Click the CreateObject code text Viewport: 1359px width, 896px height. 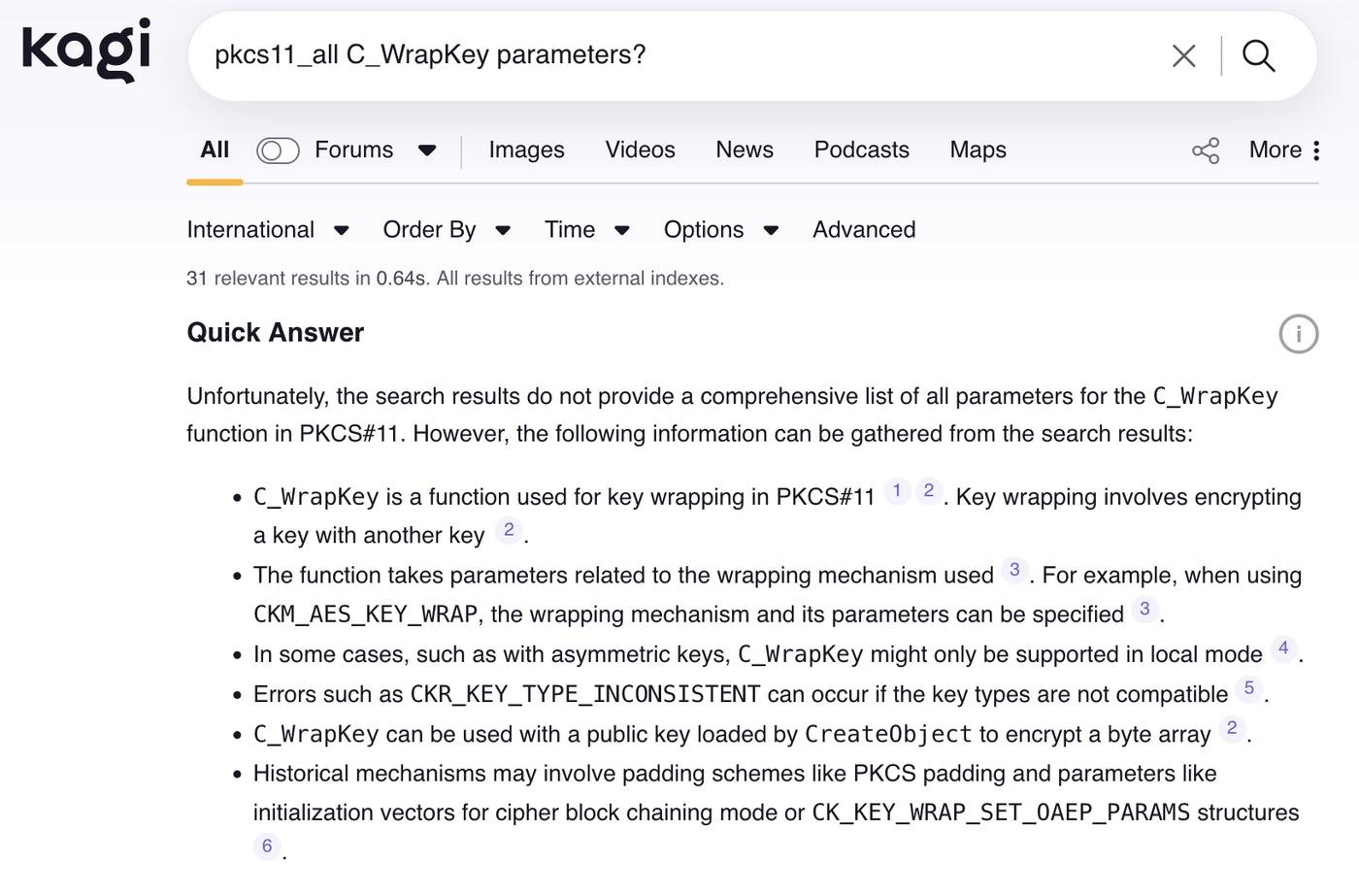tap(888, 735)
